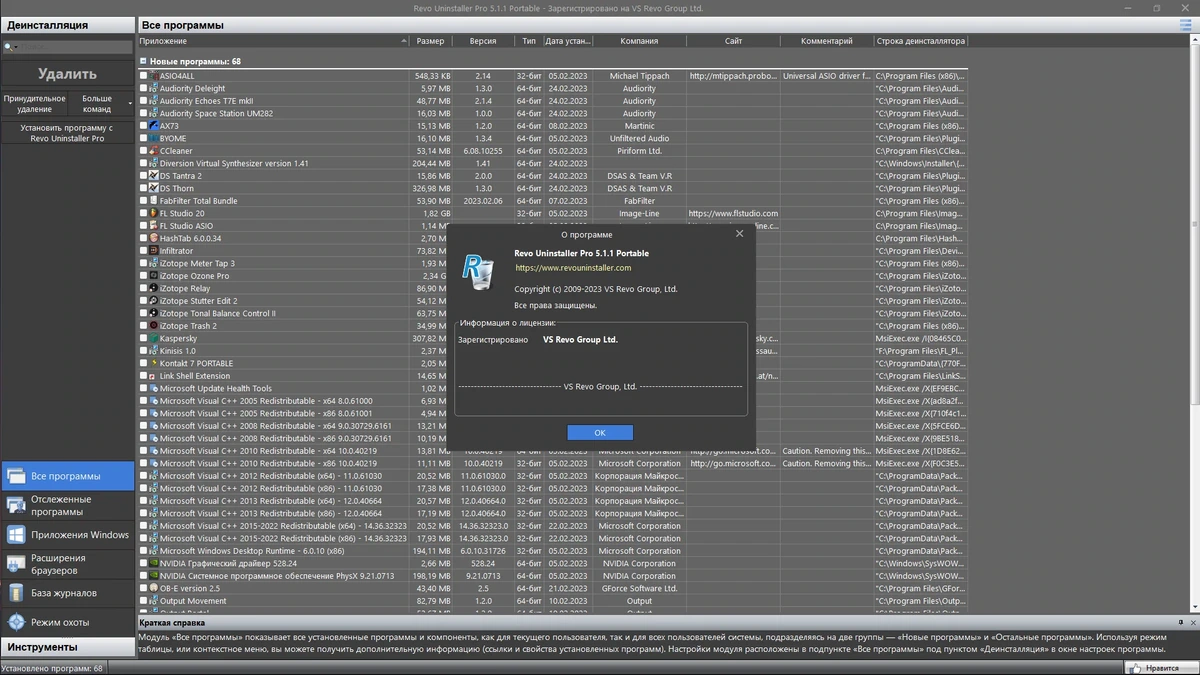1200x675 pixels.
Task: Tick the Microsoft Update Health Tools checkbox
Action: (x=143, y=388)
